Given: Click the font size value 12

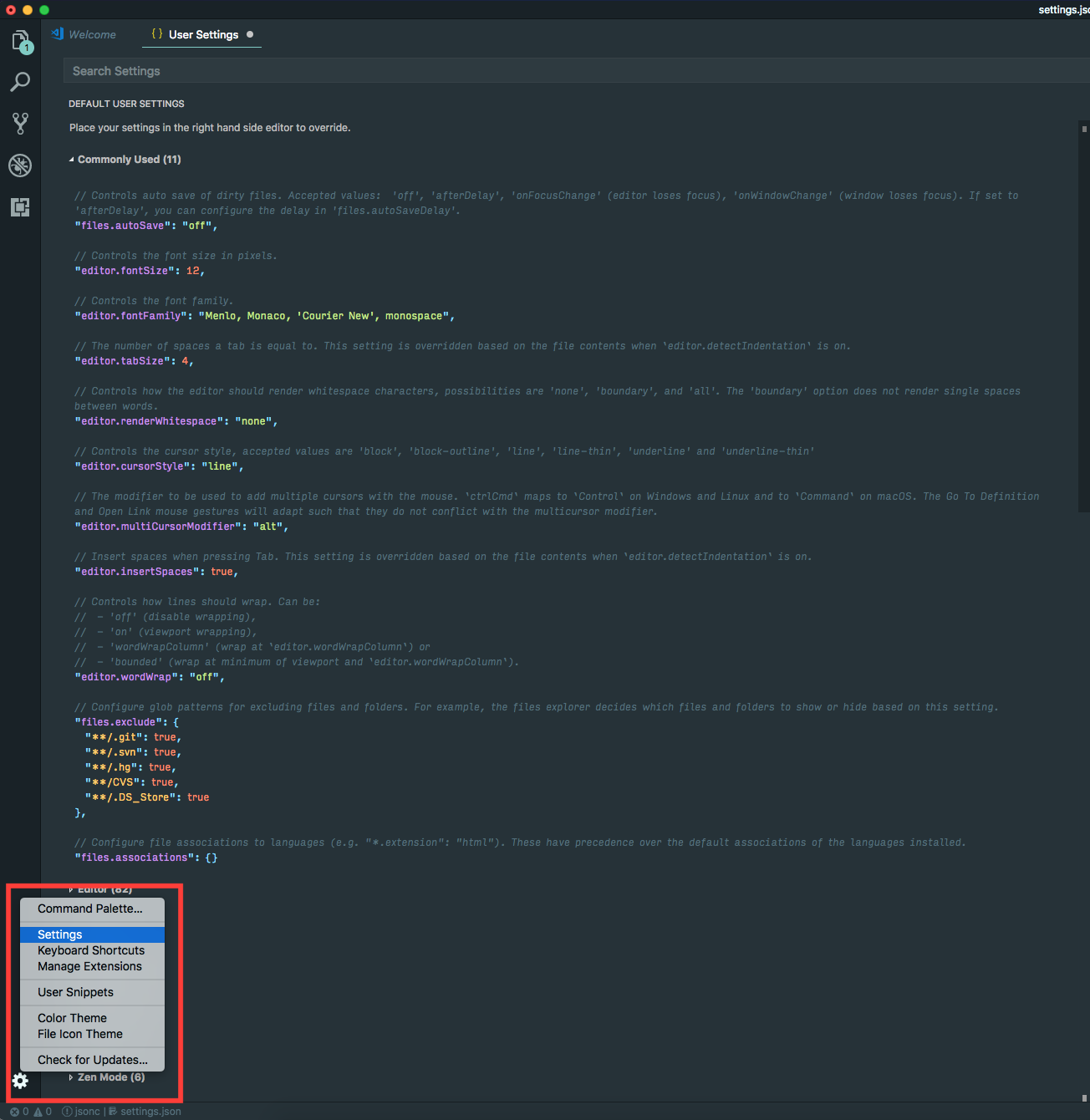Looking at the screenshot, I should pos(193,271).
